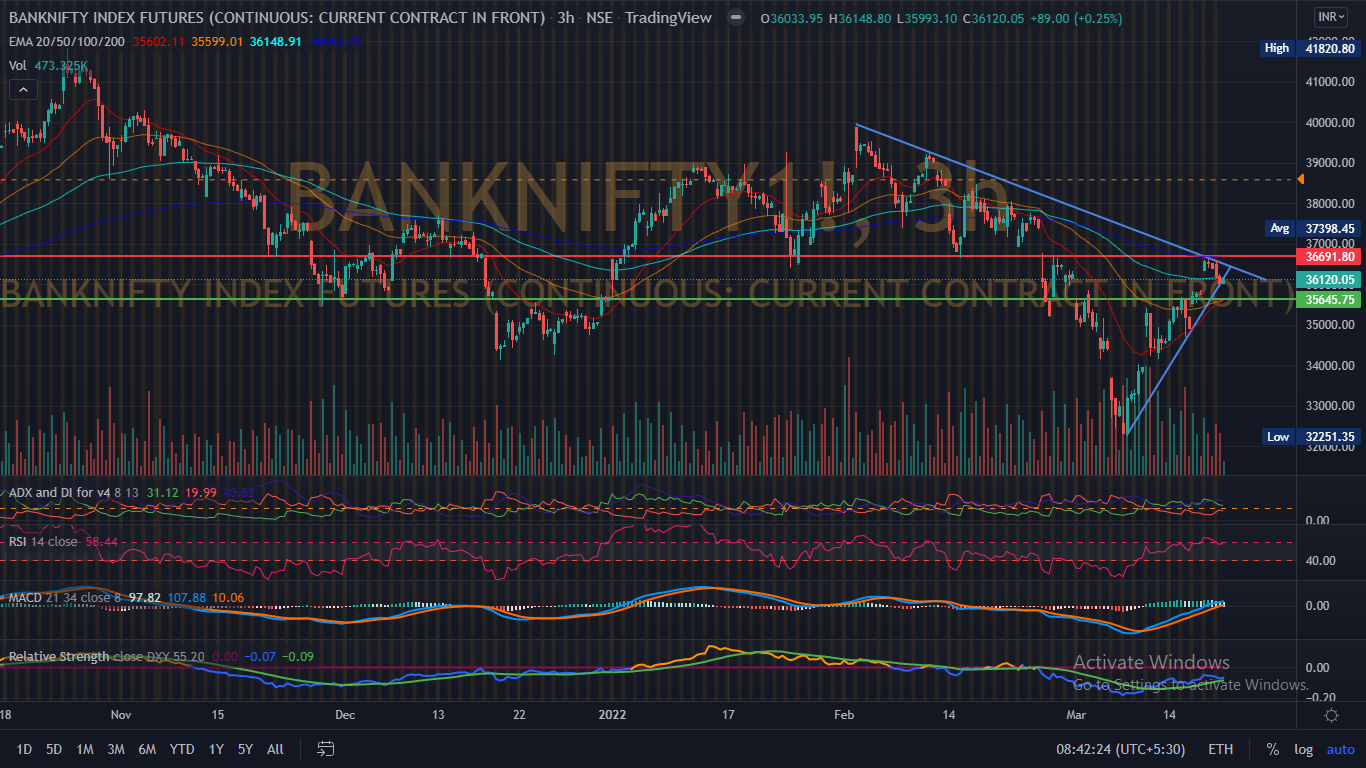This screenshot has height=768, width=1366.
Task: Click the 3h interval in the title
Action: click(564, 18)
